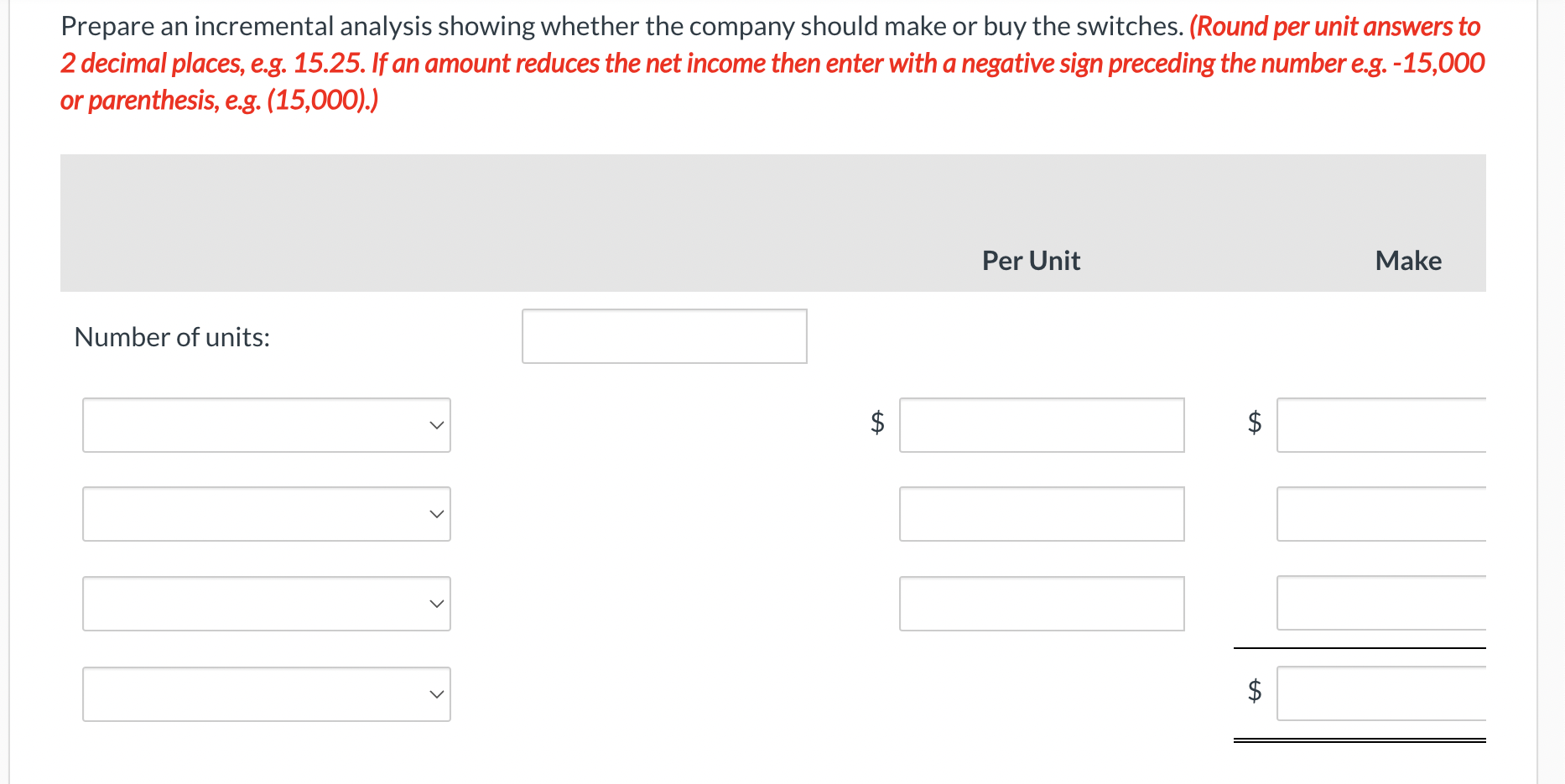This screenshot has height=784, width=1565.
Task: Select the third Per Unit amount field
Action: (1041, 603)
